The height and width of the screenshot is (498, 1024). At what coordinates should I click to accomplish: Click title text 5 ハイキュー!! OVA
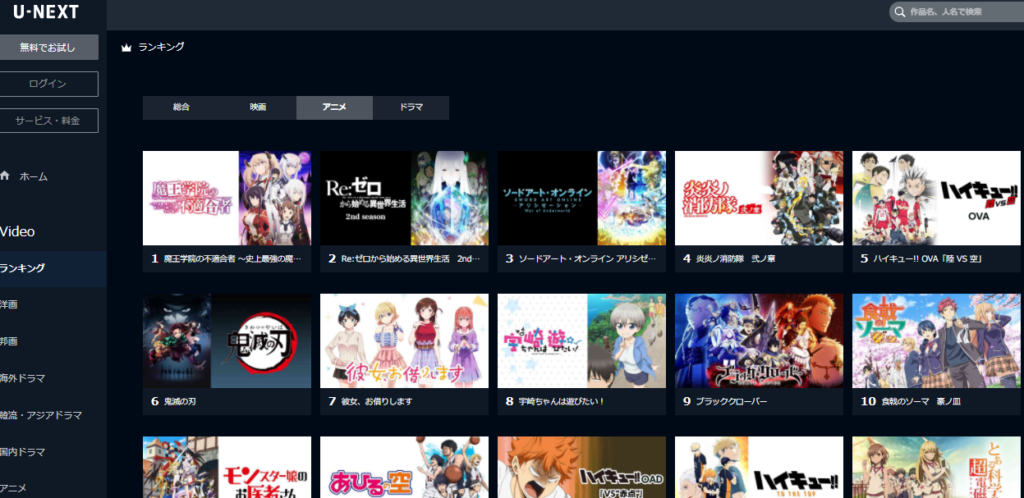click(x=922, y=259)
